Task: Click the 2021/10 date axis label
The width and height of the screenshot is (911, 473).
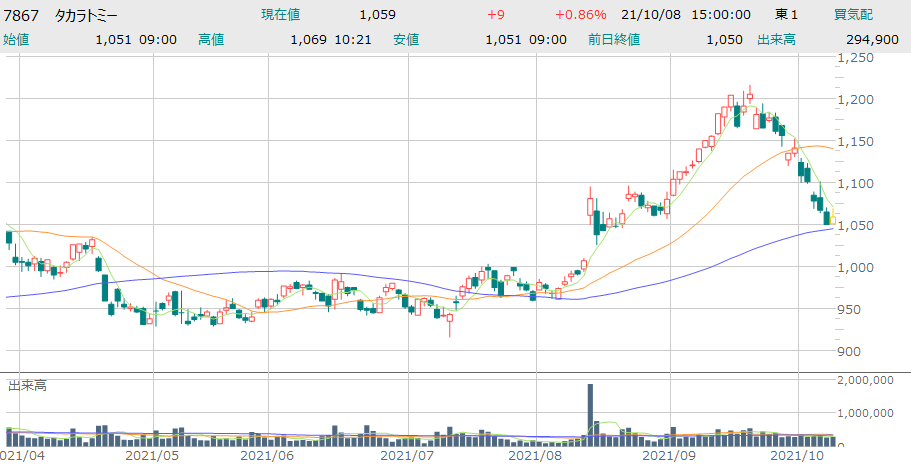Action: coord(799,455)
